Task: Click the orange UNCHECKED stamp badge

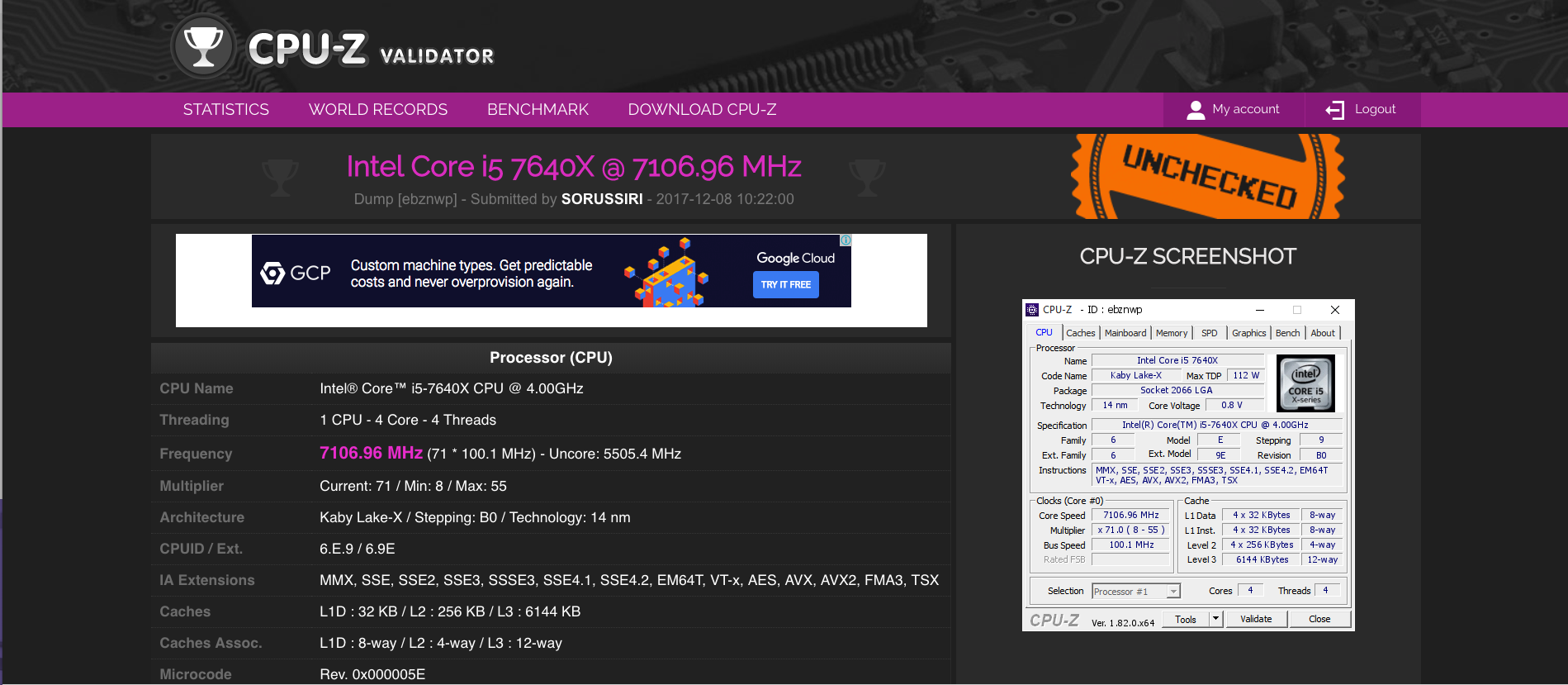Action: click(x=1207, y=177)
